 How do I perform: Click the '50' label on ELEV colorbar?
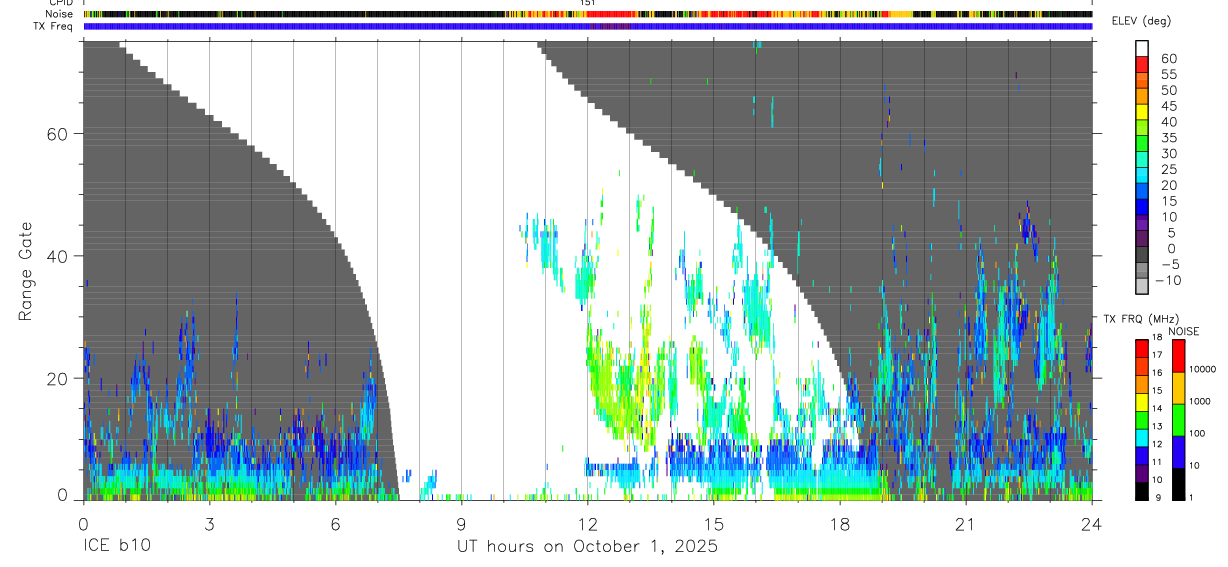tap(1167, 91)
